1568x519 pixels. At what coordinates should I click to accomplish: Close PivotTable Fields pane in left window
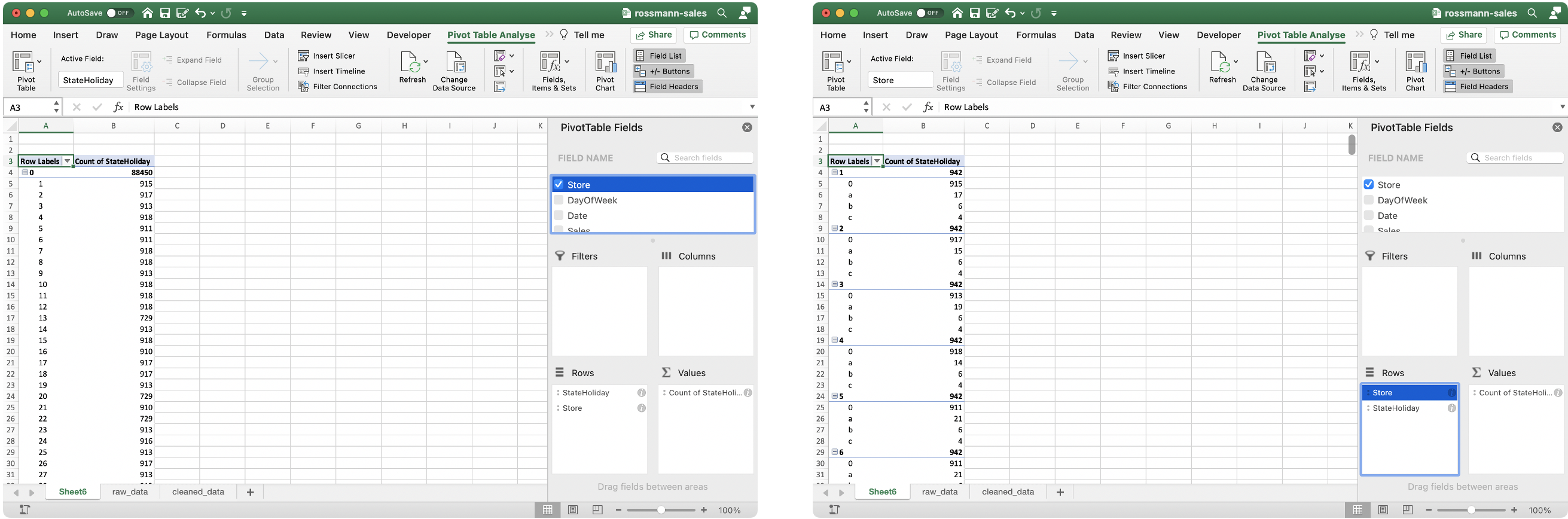[x=747, y=127]
